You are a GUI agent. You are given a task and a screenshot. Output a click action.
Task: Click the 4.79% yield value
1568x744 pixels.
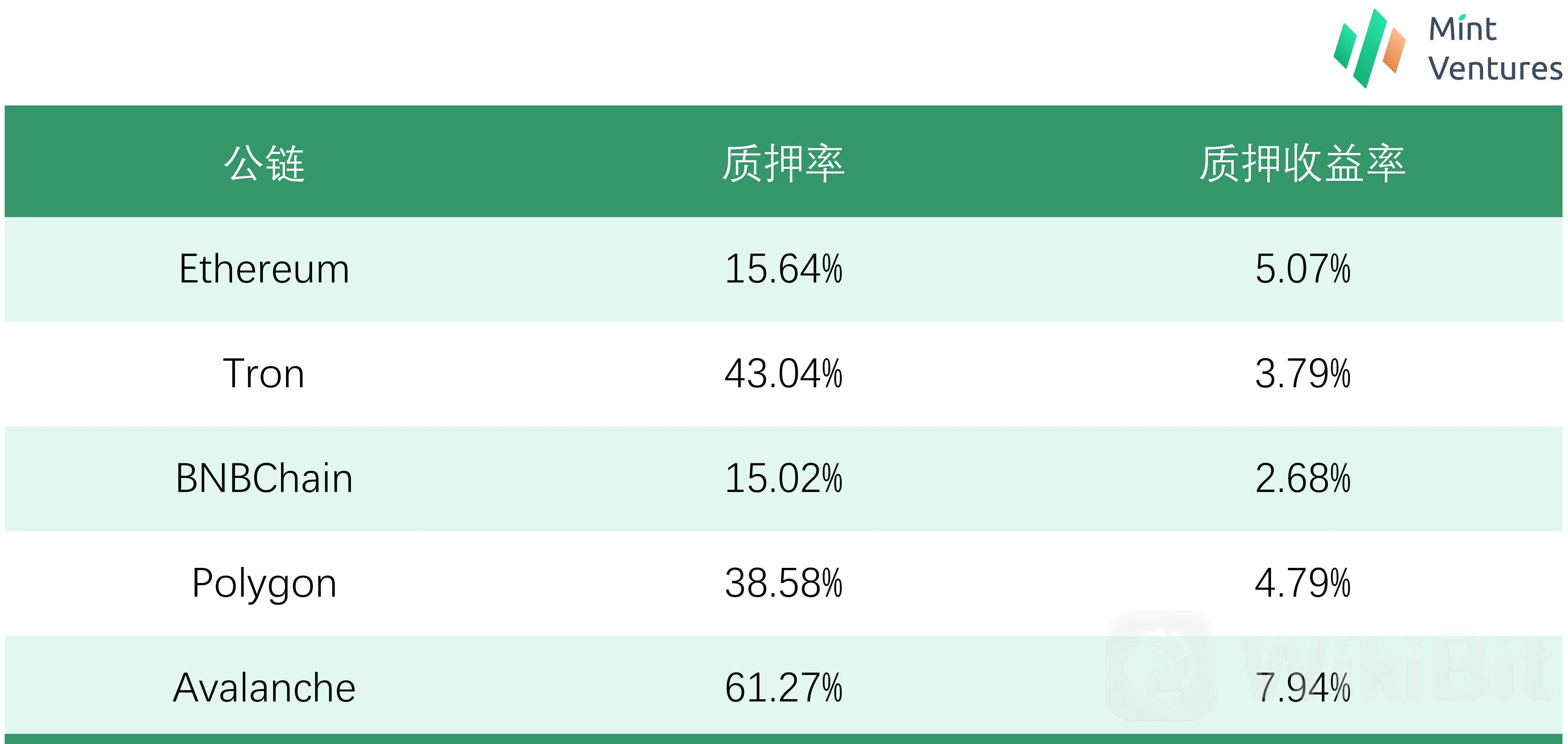(x=1302, y=583)
